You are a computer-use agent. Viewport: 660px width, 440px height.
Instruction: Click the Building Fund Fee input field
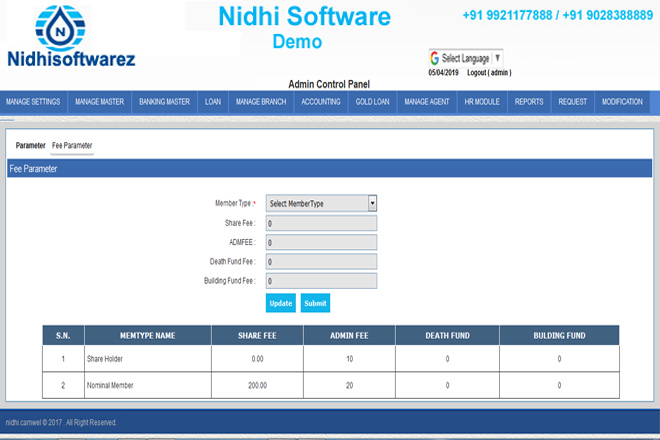click(x=321, y=281)
